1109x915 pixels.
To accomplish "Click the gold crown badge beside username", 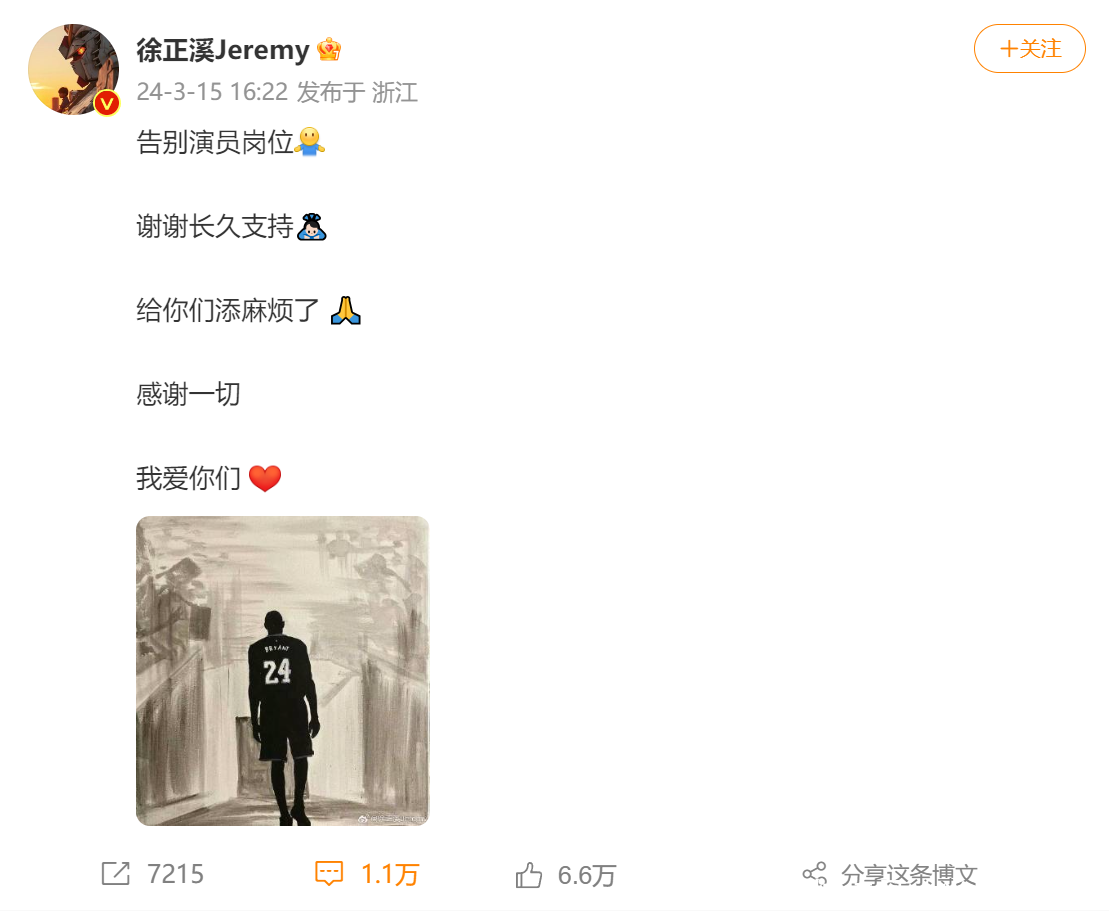I will 329,49.
